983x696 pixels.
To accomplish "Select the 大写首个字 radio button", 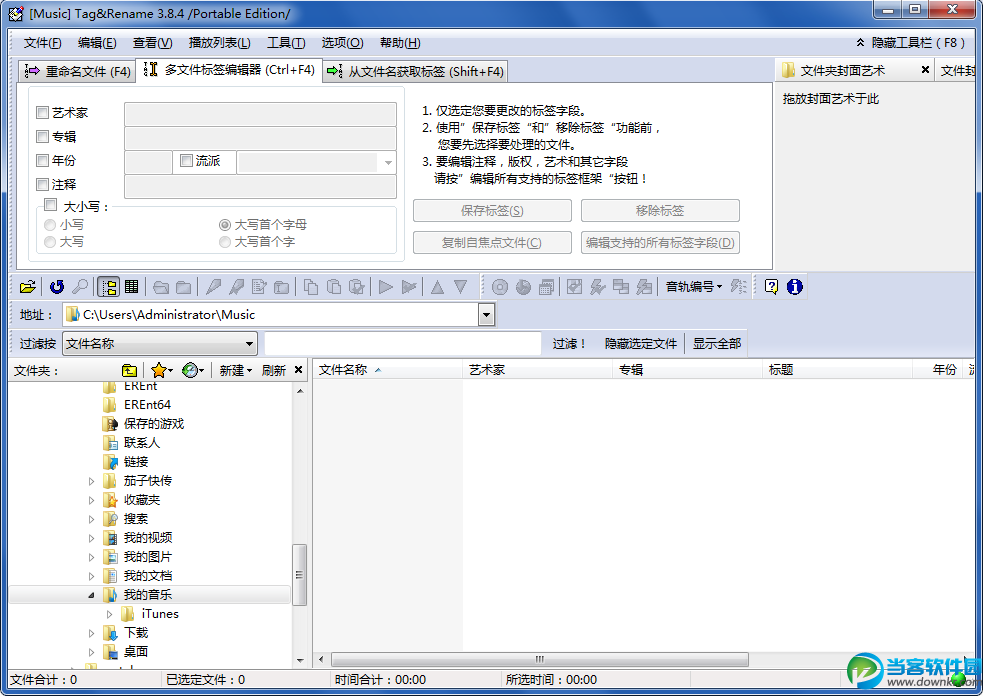I will coord(224,241).
